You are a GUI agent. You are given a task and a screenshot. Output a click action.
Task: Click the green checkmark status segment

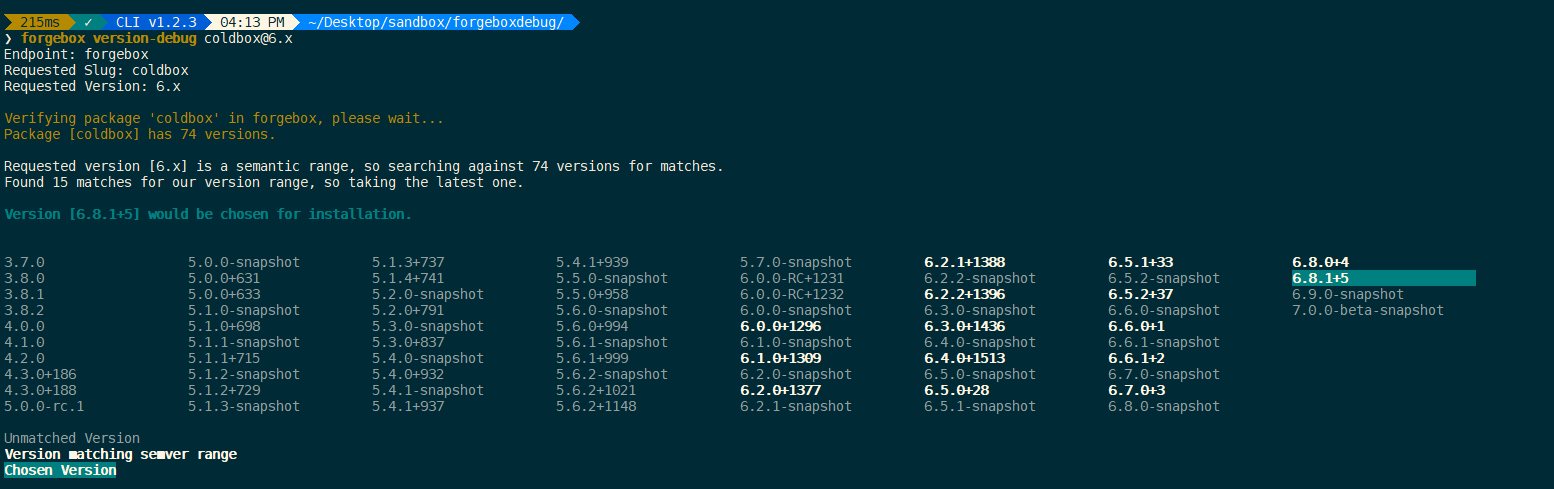[x=88, y=22]
